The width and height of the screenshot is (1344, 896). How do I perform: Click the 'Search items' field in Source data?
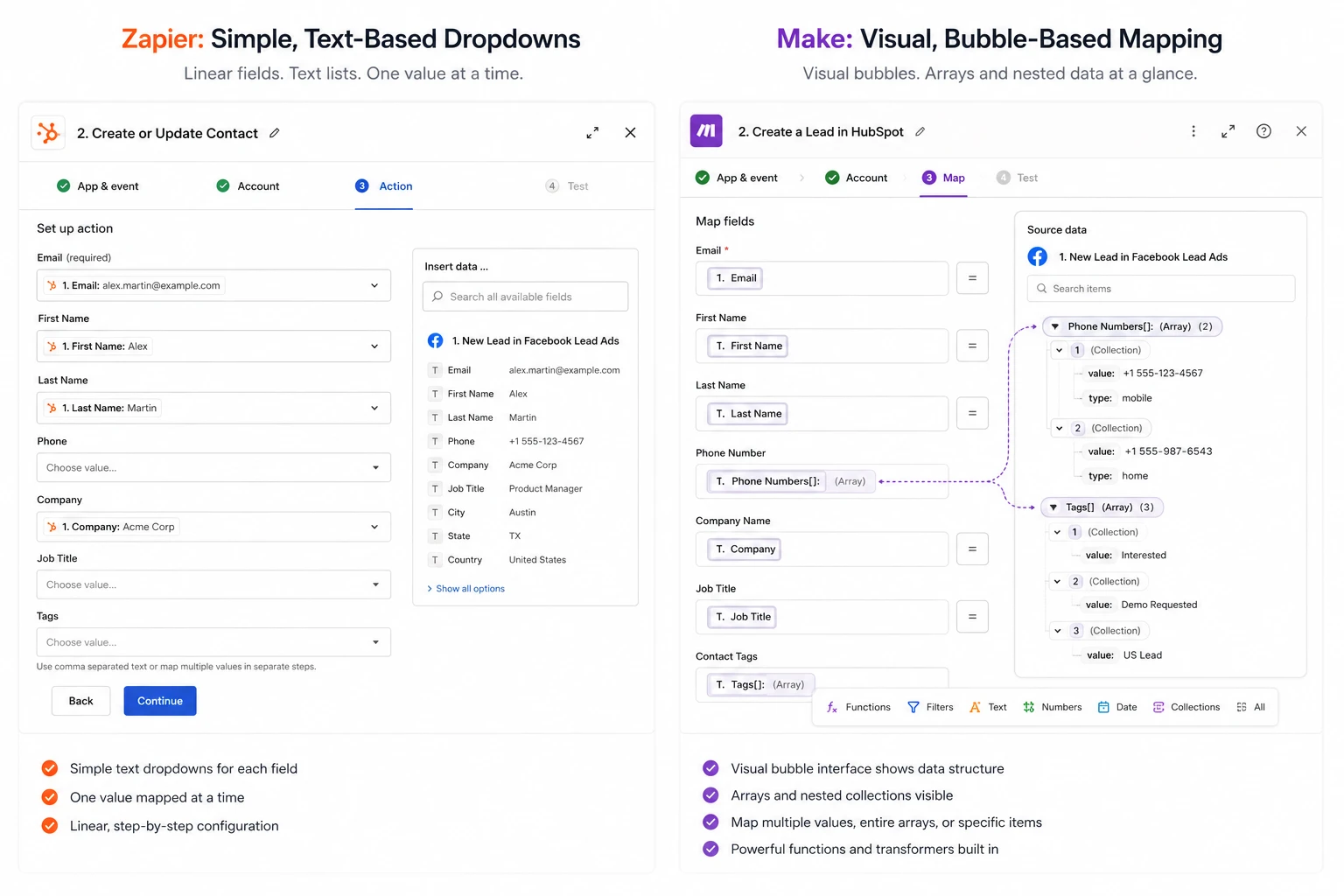(1161, 289)
